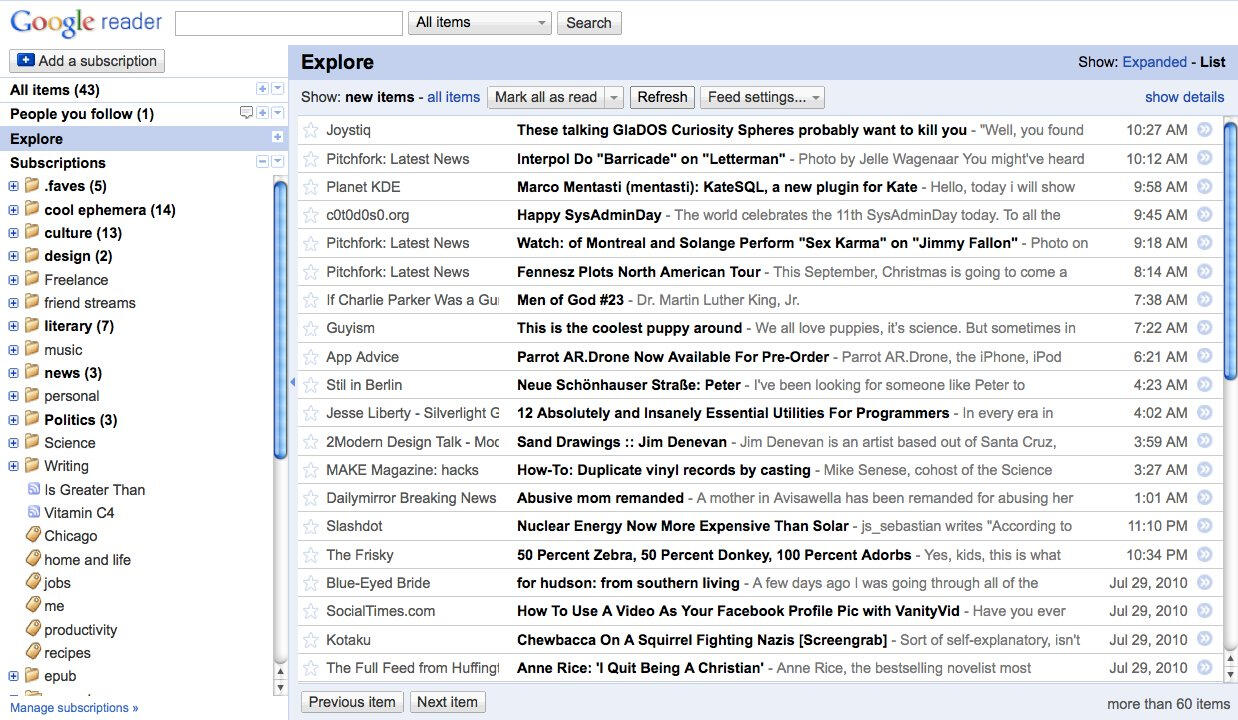The width and height of the screenshot is (1238, 720).
Task: Click the RSS icon for Is Greater Than
Action: coord(34,489)
